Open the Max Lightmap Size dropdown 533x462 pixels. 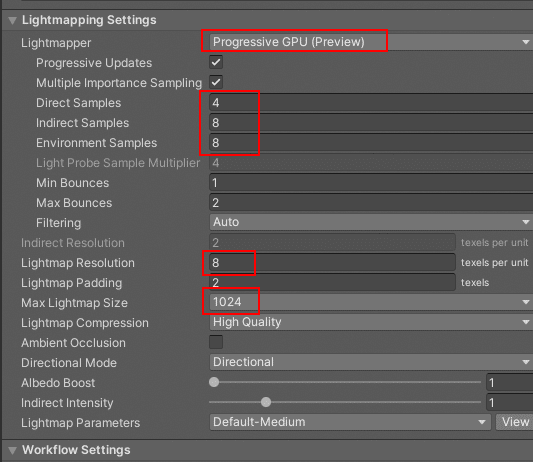pos(371,302)
